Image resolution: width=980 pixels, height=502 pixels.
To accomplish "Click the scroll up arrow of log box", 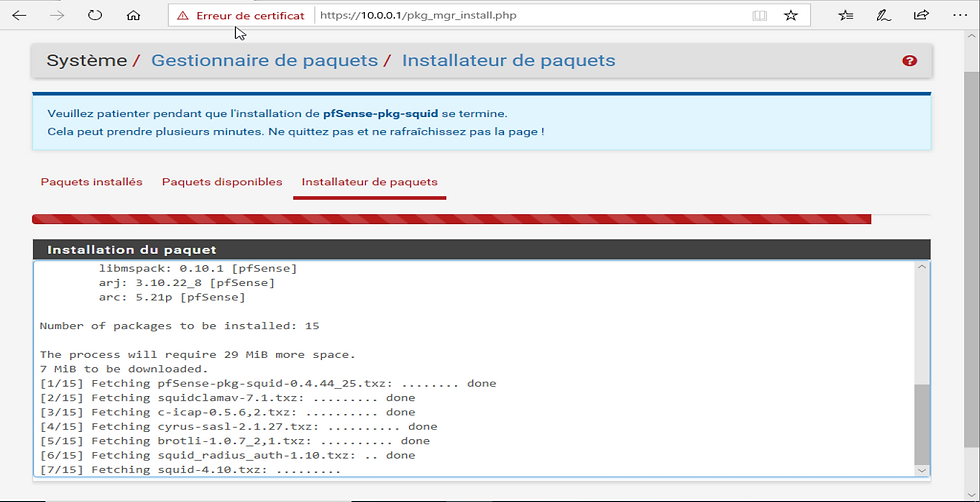I will coord(922,268).
